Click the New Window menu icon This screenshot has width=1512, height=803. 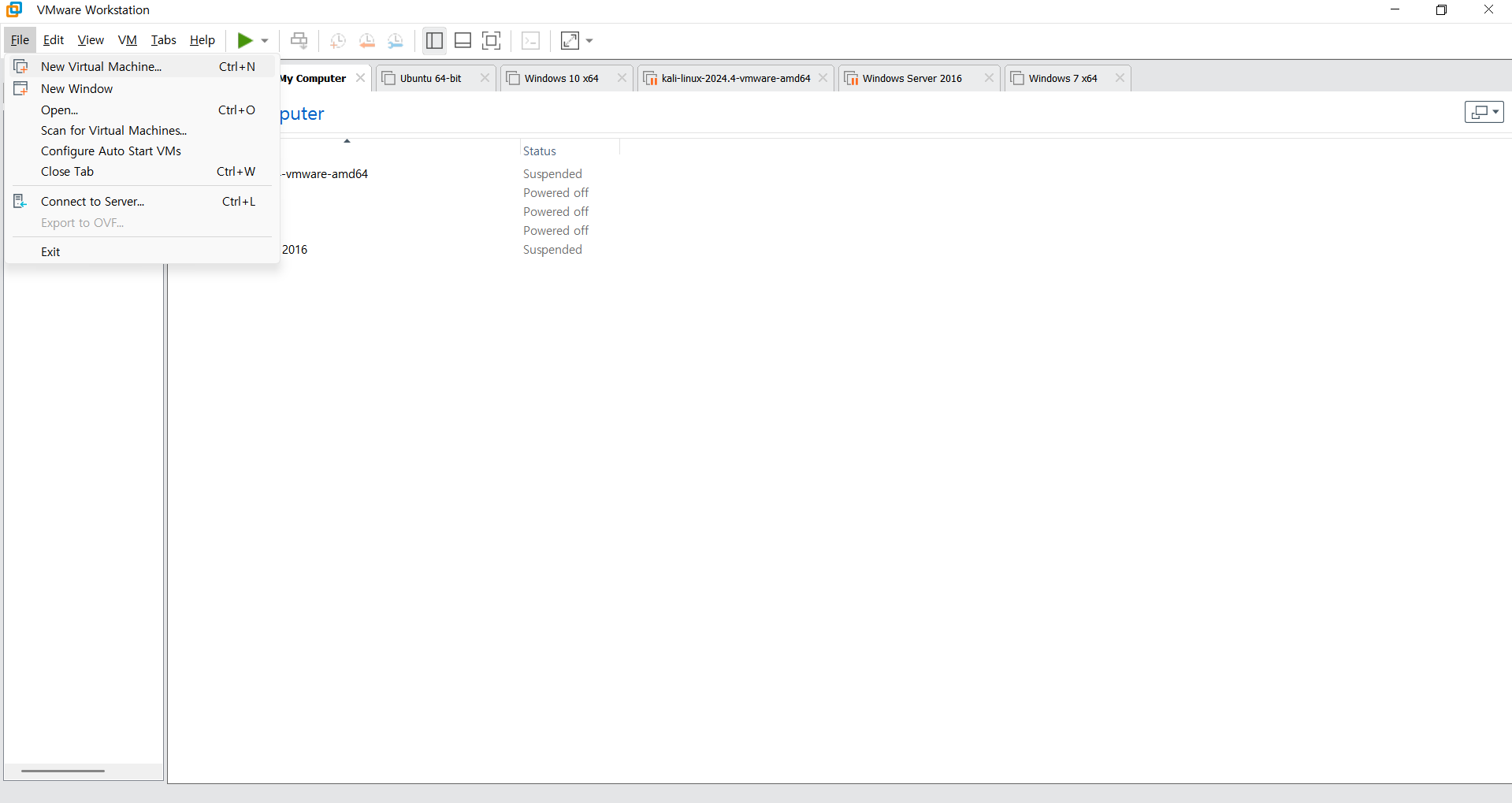(21, 88)
